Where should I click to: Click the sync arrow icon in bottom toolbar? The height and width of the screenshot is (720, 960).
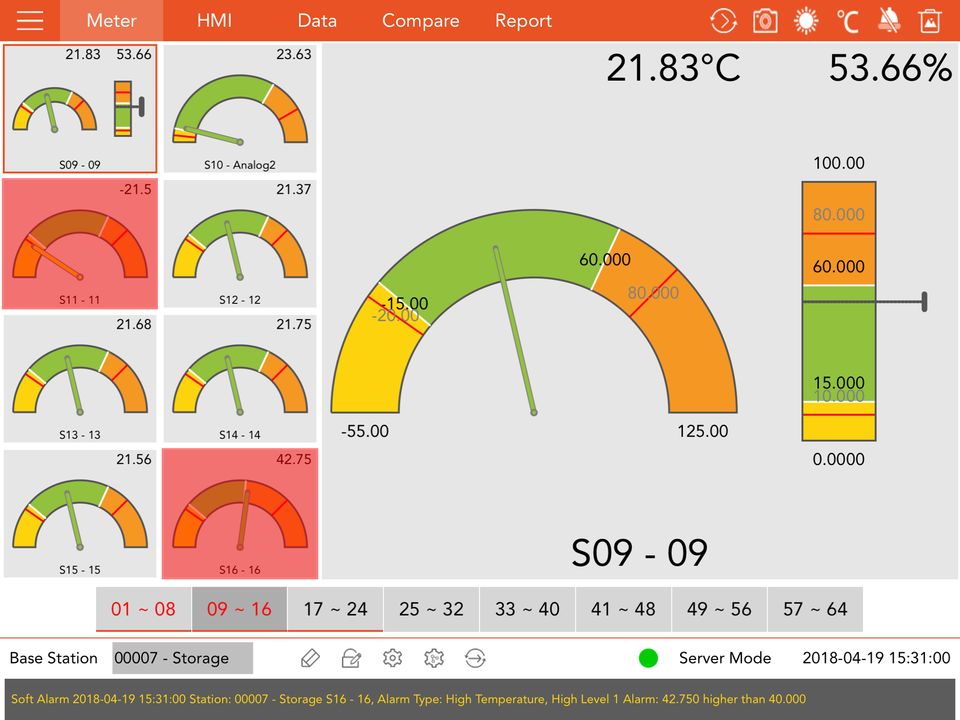click(475, 658)
